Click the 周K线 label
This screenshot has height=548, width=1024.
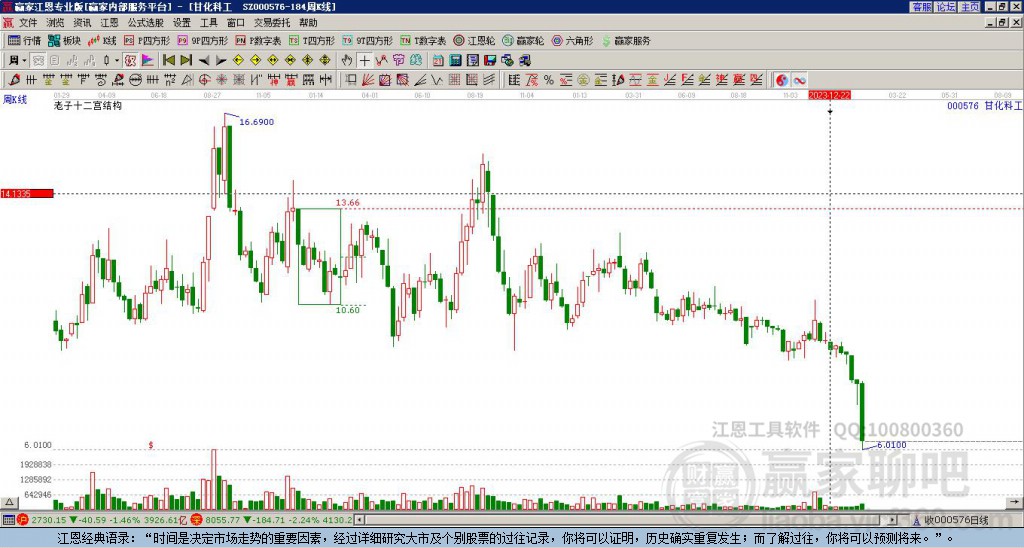tap(14, 100)
